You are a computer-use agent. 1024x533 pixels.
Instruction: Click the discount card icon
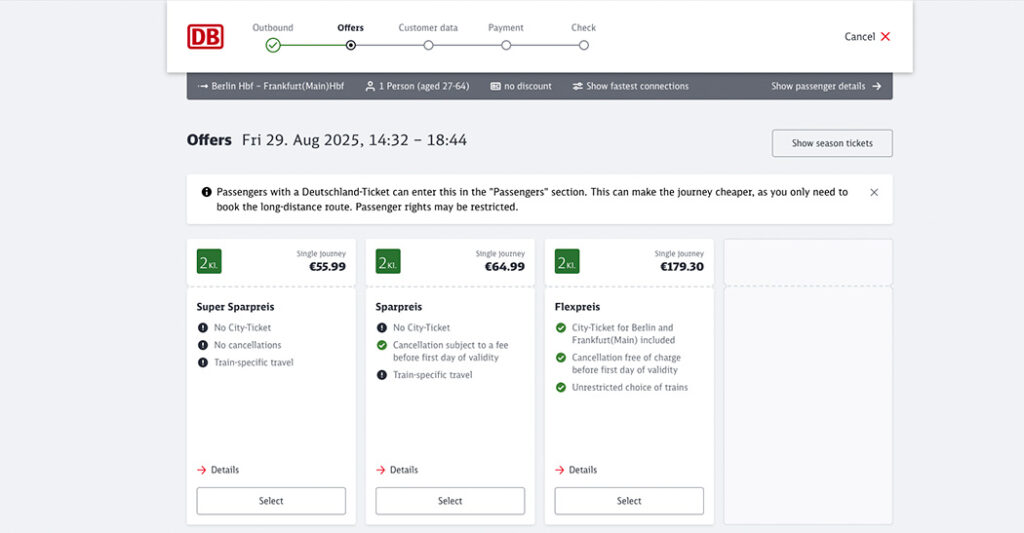(496, 86)
